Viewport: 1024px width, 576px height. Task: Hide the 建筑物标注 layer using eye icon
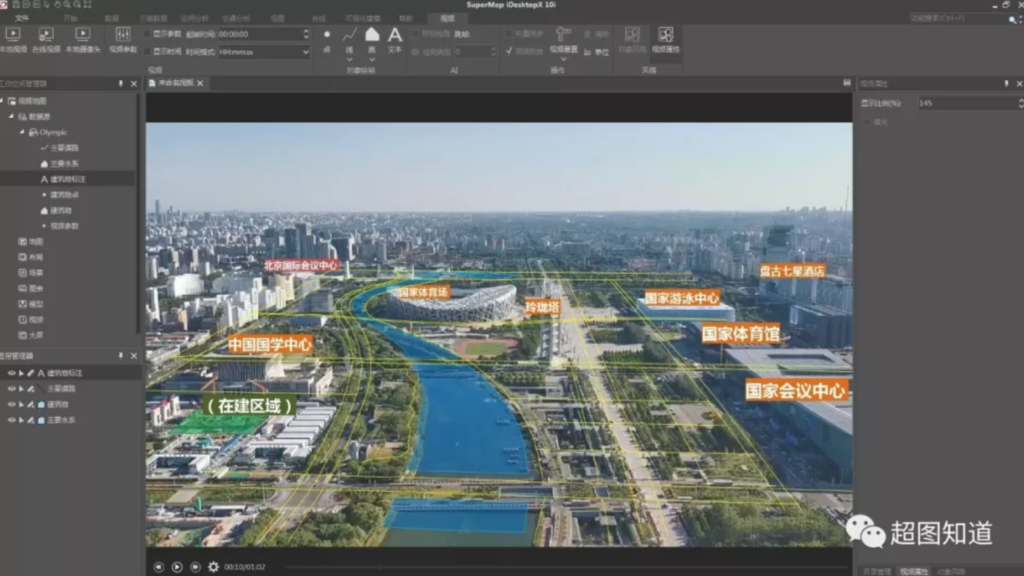tap(12, 373)
